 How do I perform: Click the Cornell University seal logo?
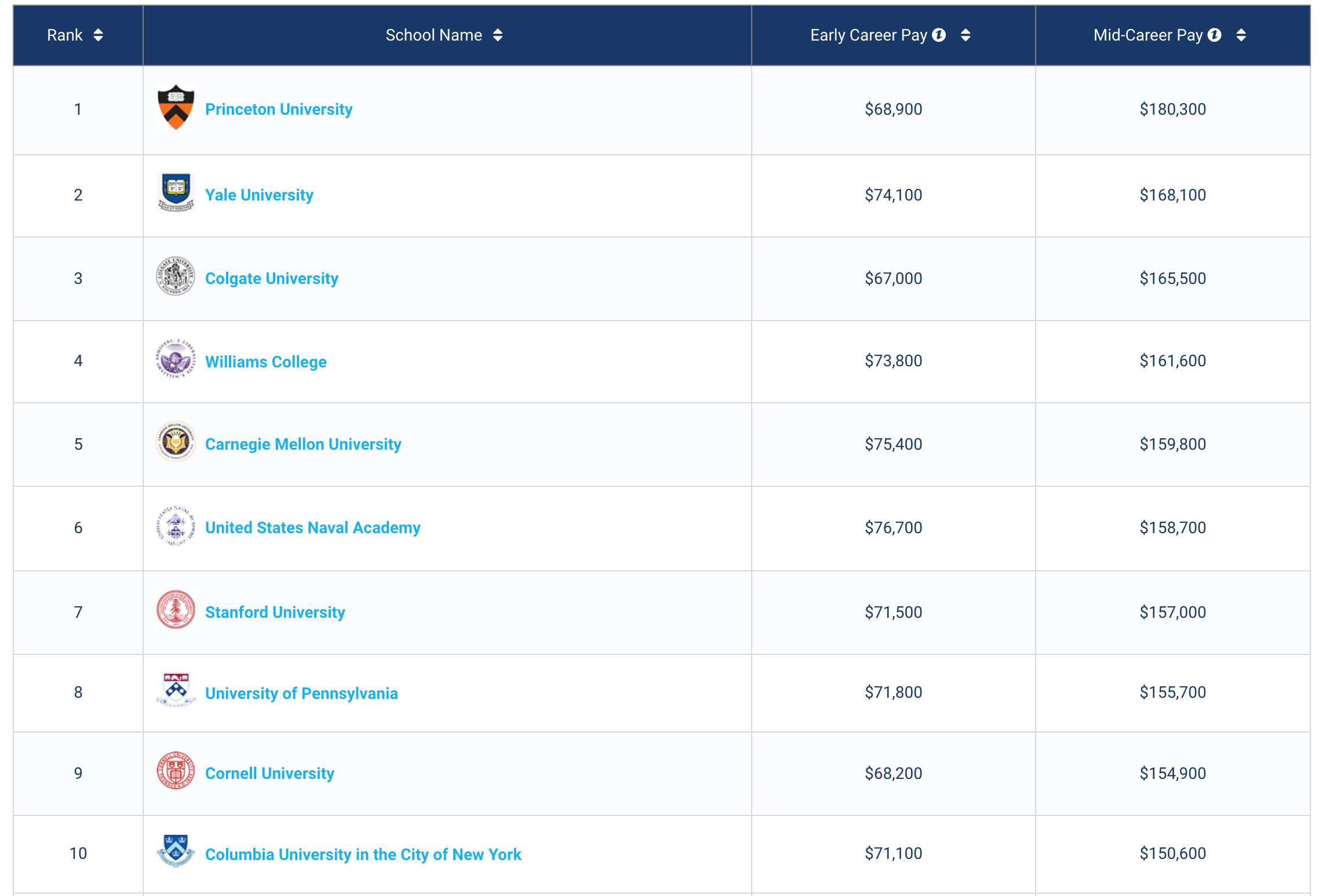point(176,771)
